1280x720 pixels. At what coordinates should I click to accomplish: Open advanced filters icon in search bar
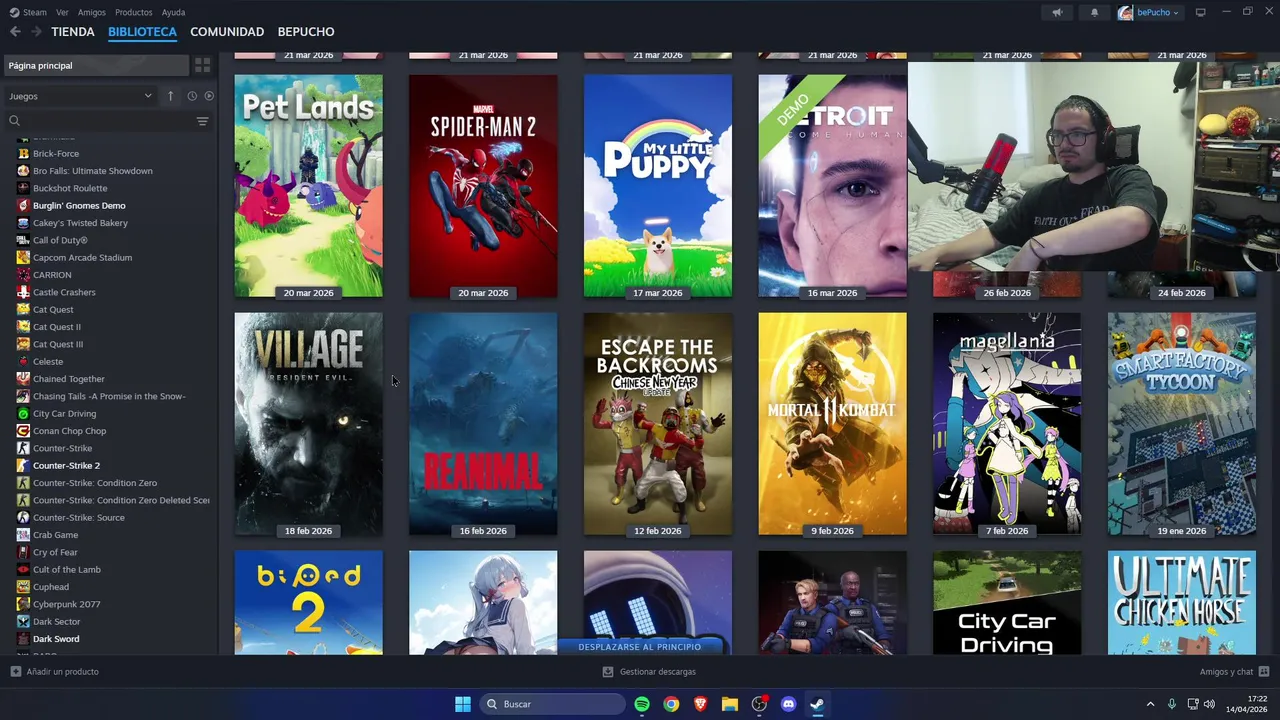[x=202, y=121]
